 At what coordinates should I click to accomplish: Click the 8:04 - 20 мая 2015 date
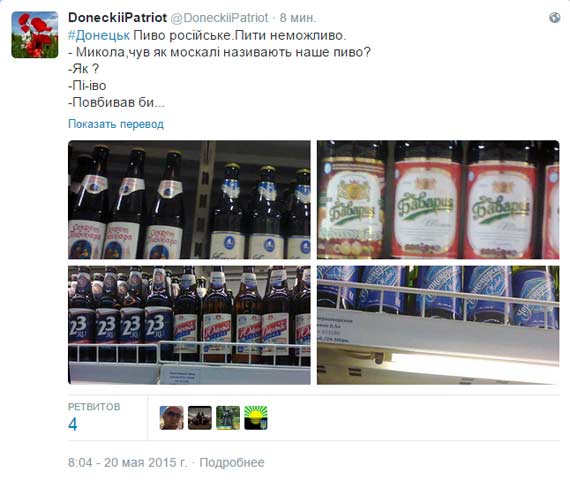click(x=127, y=463)
